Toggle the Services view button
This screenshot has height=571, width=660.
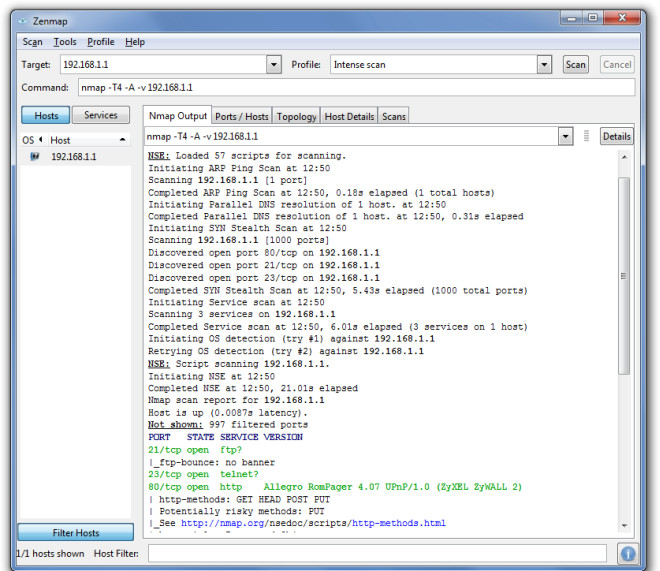101,115
